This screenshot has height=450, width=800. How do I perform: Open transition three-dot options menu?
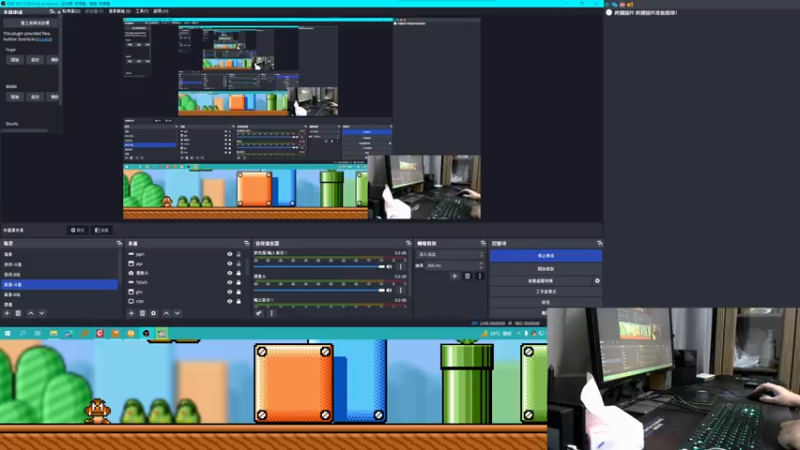480,276
